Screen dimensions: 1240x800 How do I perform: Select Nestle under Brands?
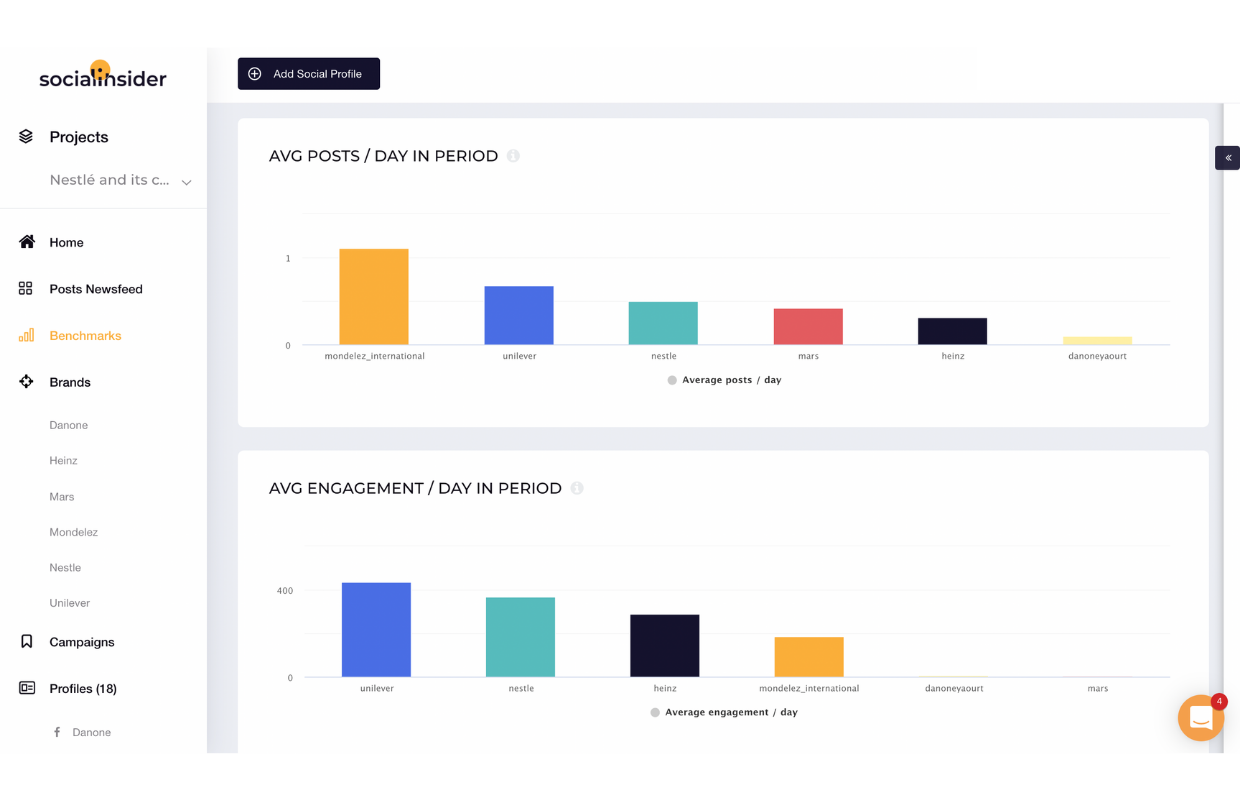pos(65,567)
